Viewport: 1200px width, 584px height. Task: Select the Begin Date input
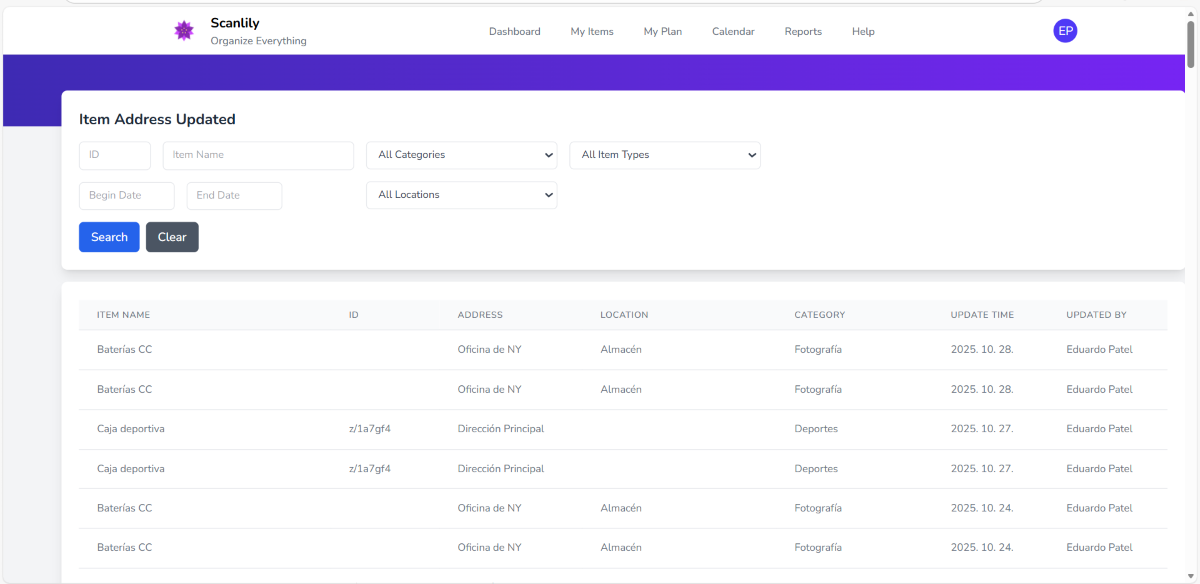click(x=127, y=196)
